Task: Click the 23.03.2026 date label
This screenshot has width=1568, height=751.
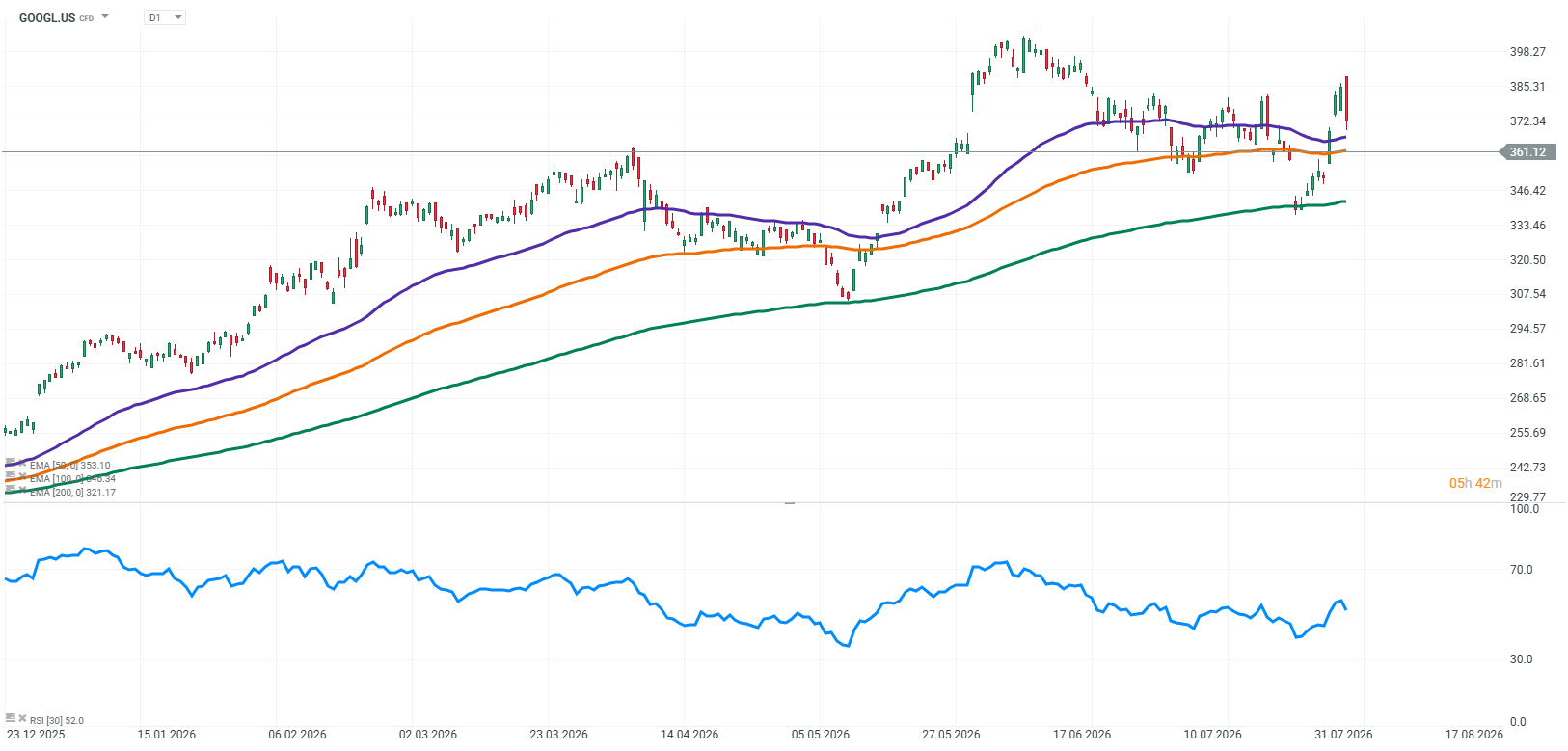Action: pyautogui.click(x=558, y=735)
